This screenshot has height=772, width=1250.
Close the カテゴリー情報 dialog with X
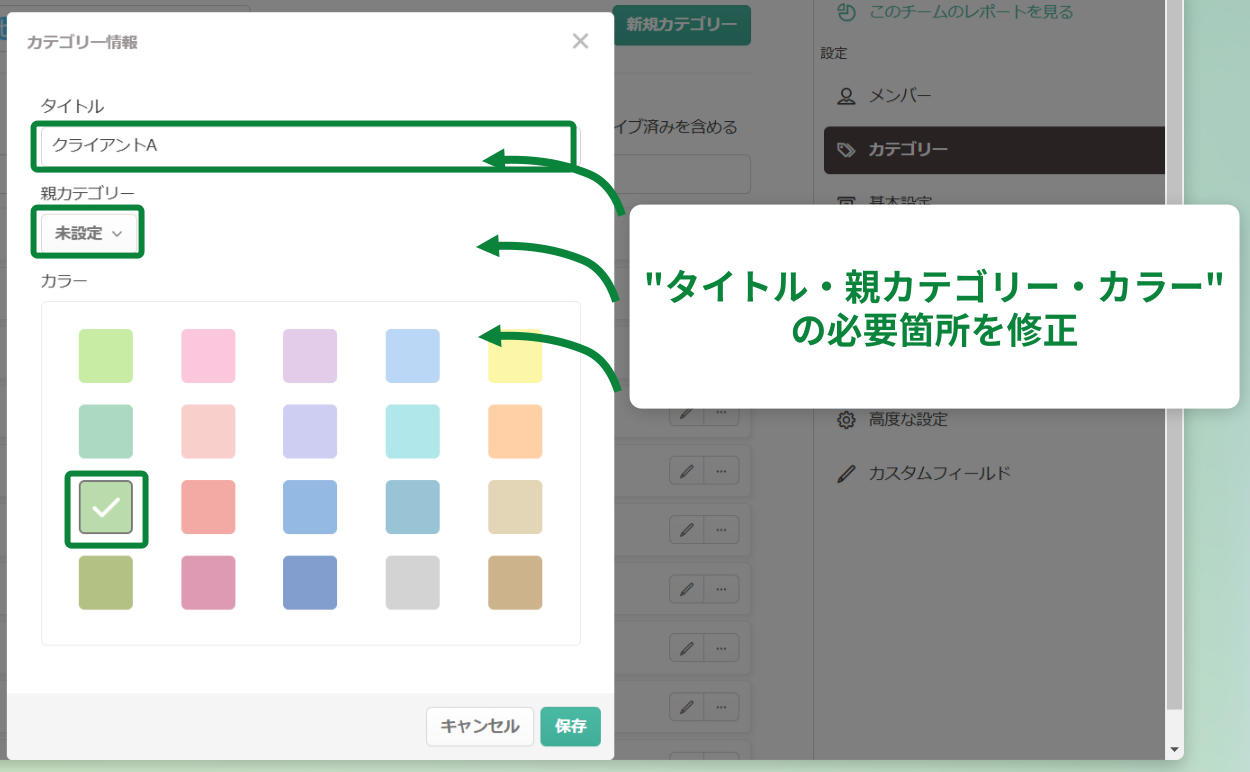click(580, 41)
